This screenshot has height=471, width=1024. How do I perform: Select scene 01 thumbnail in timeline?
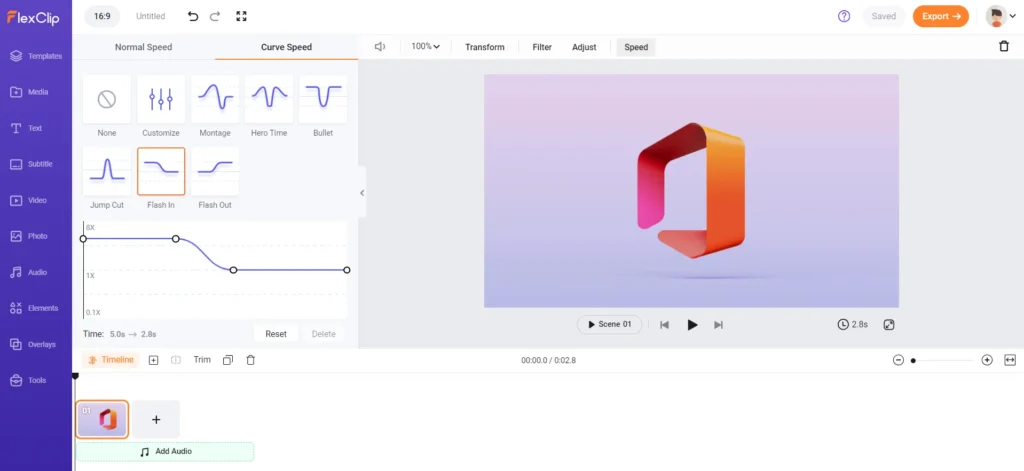102,419
